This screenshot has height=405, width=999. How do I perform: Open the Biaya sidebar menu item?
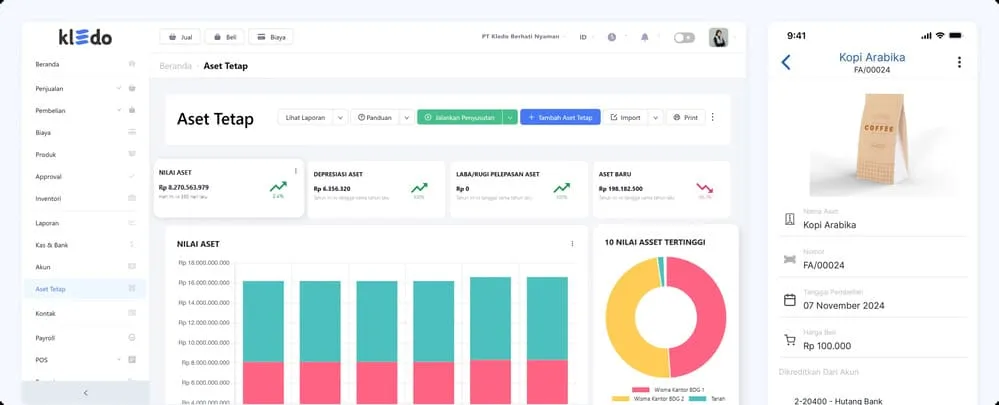tap(85, 132)
